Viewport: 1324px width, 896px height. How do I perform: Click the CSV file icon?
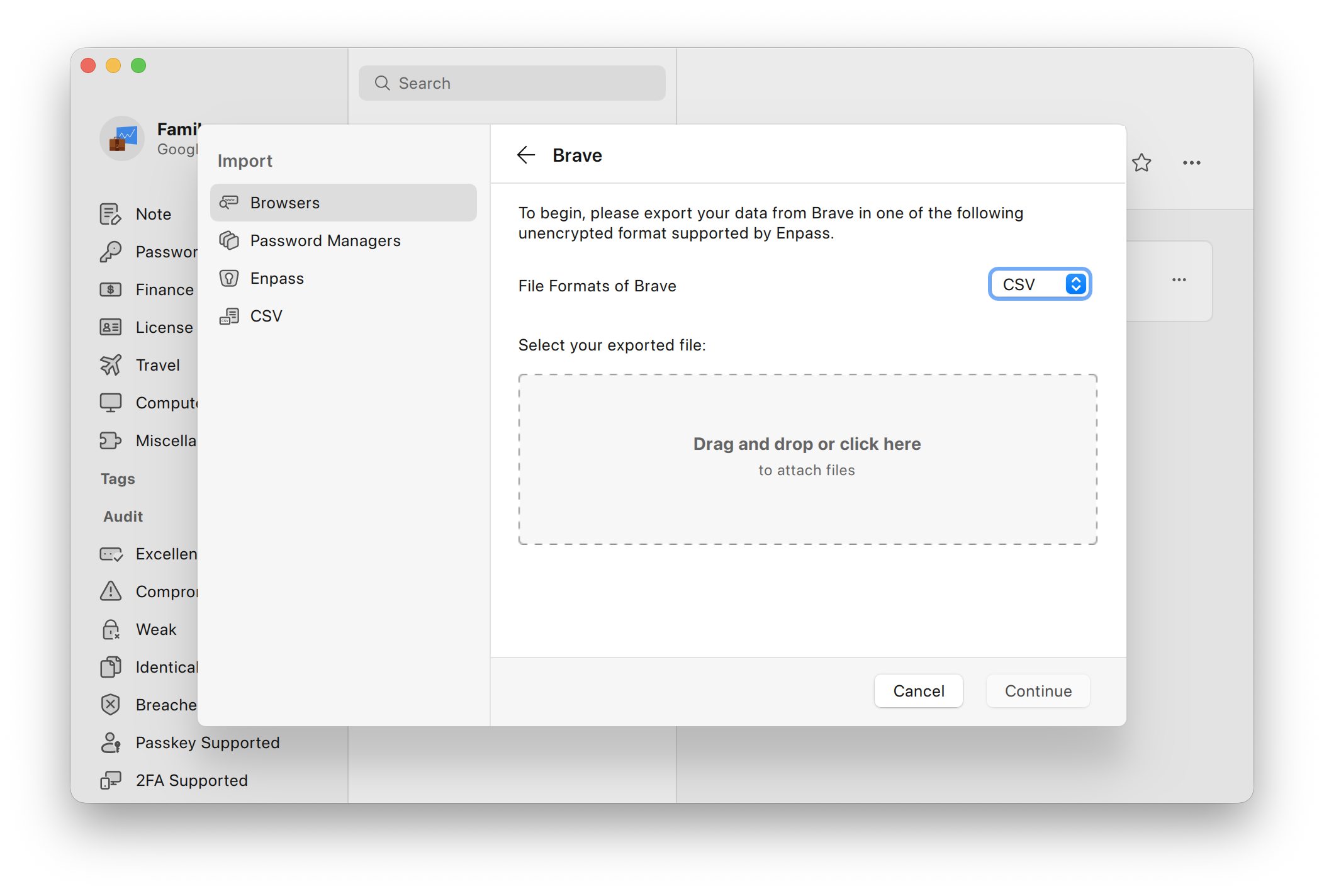point(229,316)
